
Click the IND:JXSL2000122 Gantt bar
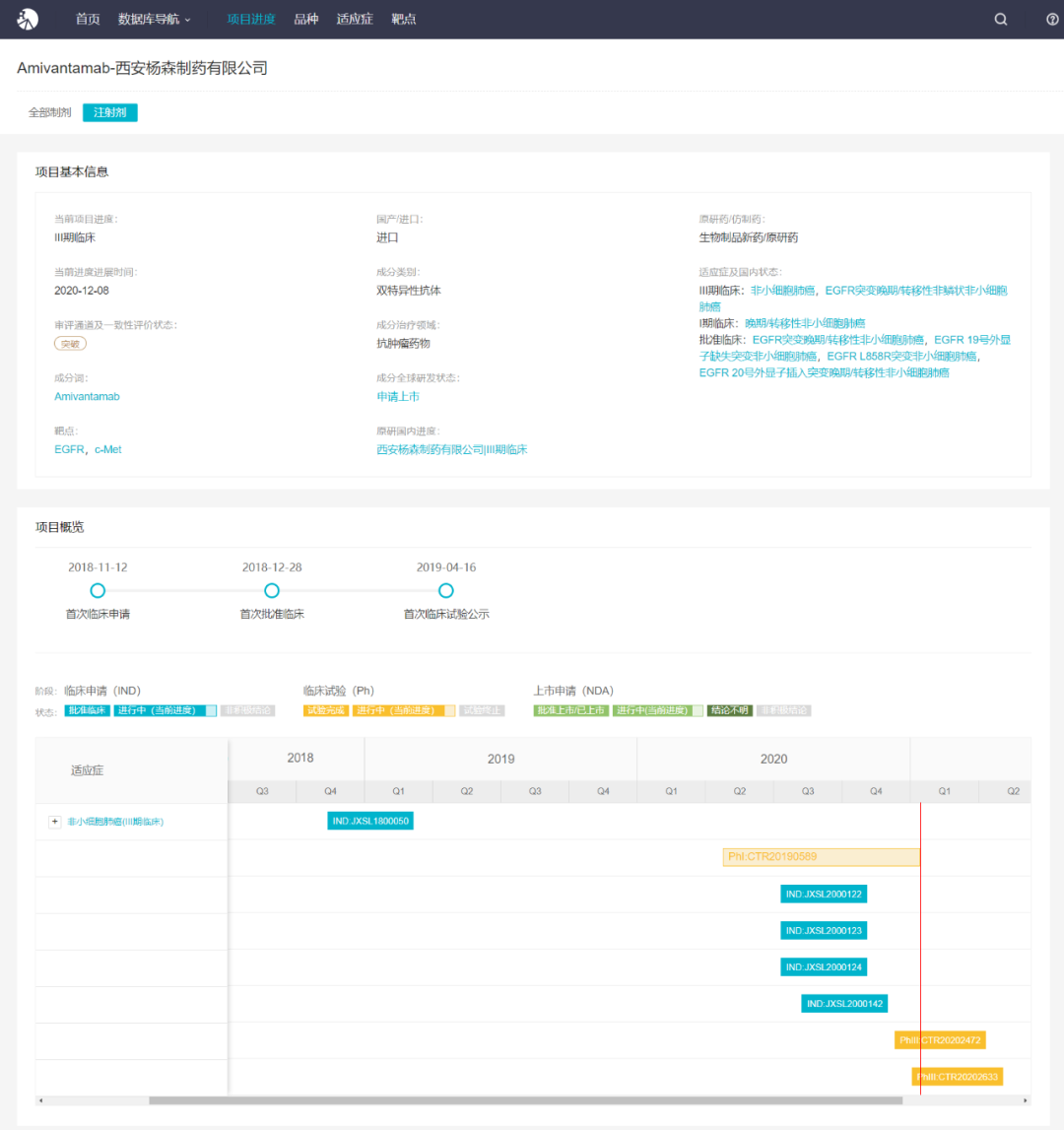[824, 895]
